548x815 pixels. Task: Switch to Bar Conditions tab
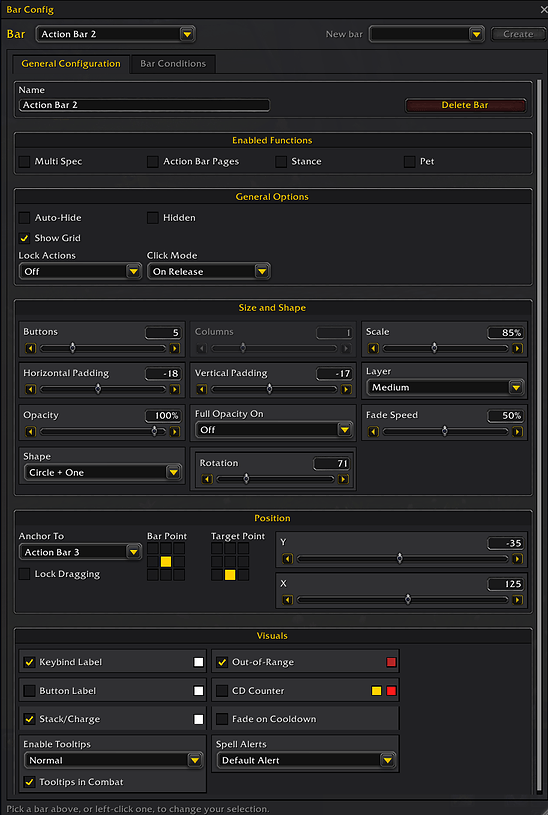pyautogui.click(x=173, y=64)
